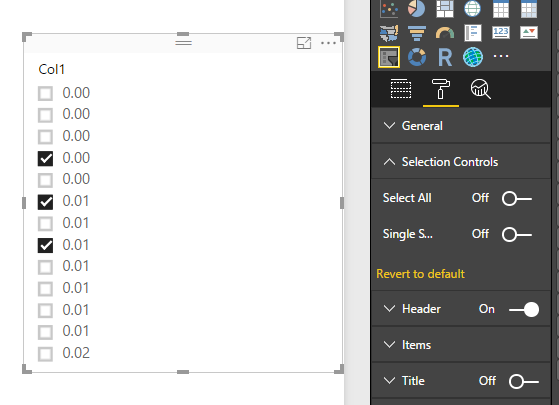Viewport: 559px width, 405px height.
Task: Check the 0.02 checkbox
Action: pos(45,354)
